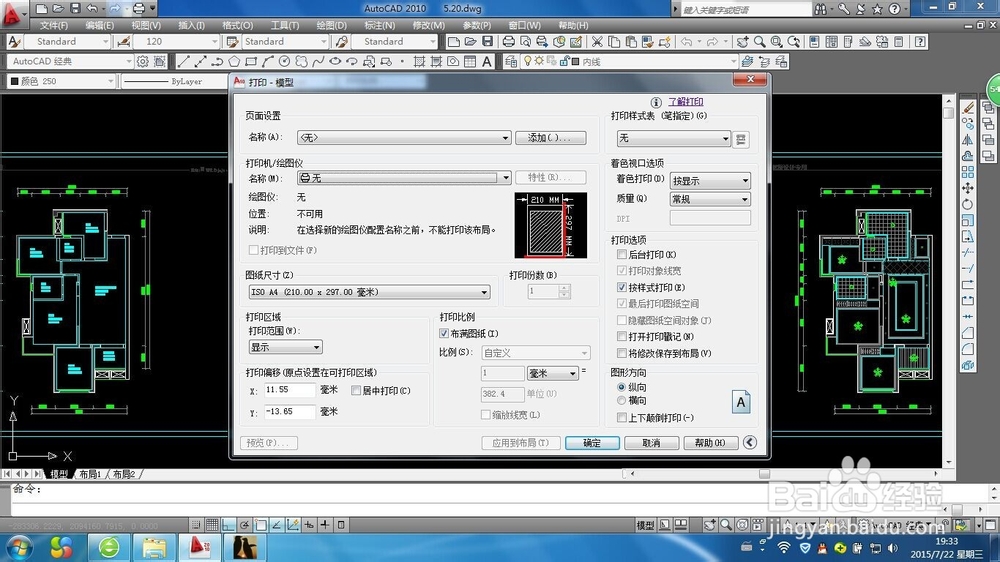Click the Cut scissors icon
This screenshot has height=562, width=1000.
pyautogui.click(x=597, y=41)
